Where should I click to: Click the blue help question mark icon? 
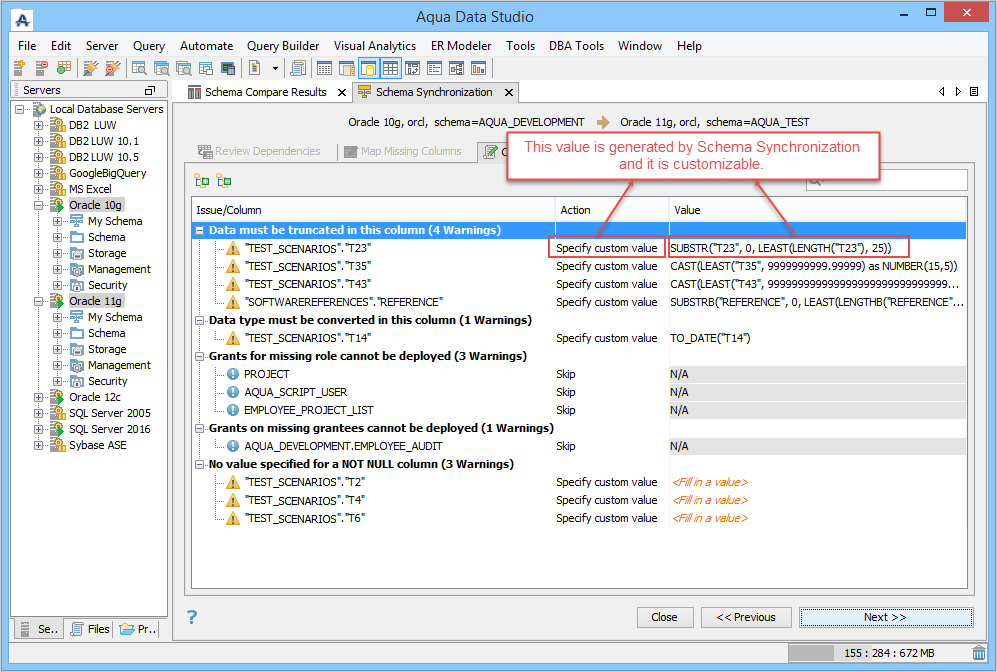192,617
